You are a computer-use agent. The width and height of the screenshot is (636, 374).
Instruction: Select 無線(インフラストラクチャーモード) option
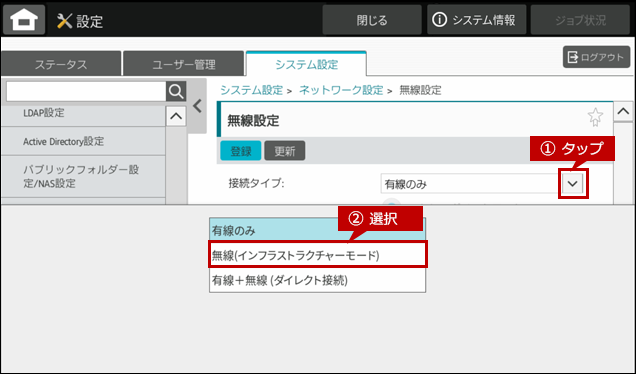pos(318,255)
